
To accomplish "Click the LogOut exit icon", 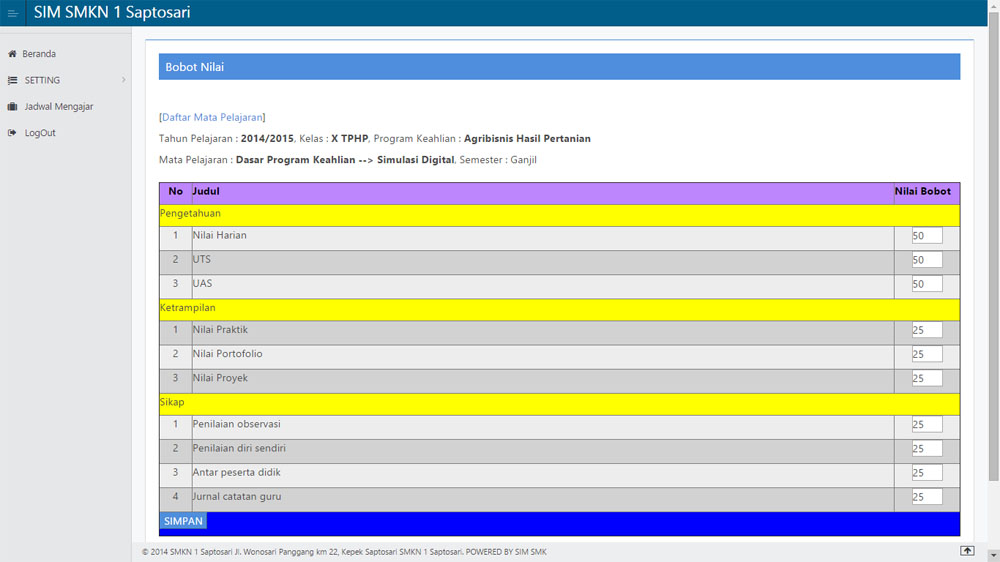I will click(x=12, y=133).
